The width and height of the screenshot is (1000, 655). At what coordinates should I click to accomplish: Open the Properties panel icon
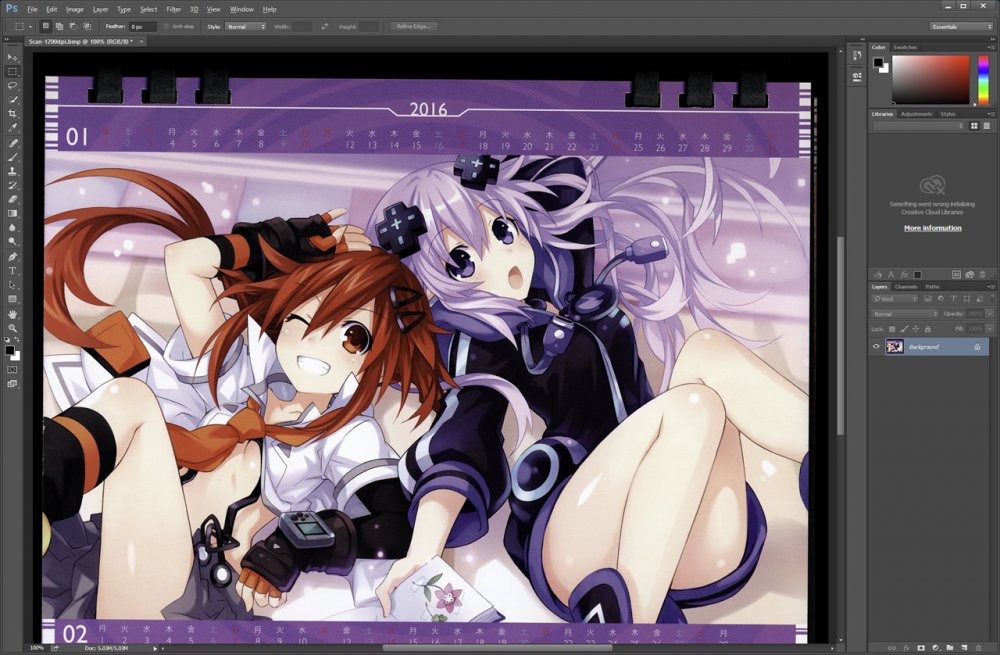(857, 76)
